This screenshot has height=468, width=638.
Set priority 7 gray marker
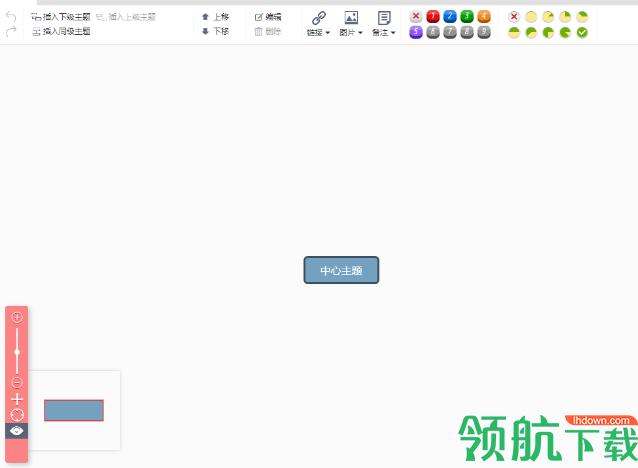[450, 32]
